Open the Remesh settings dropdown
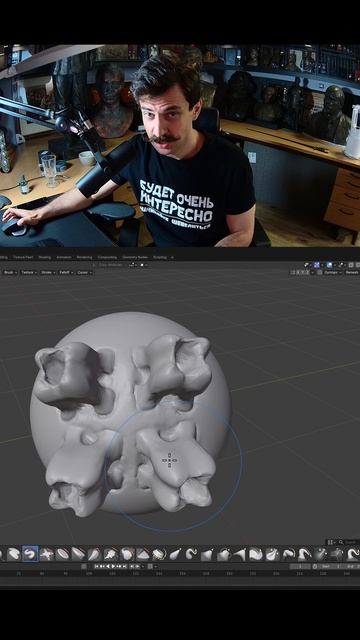The width and height of the screenshot is (360, 640). coord(352,272)
